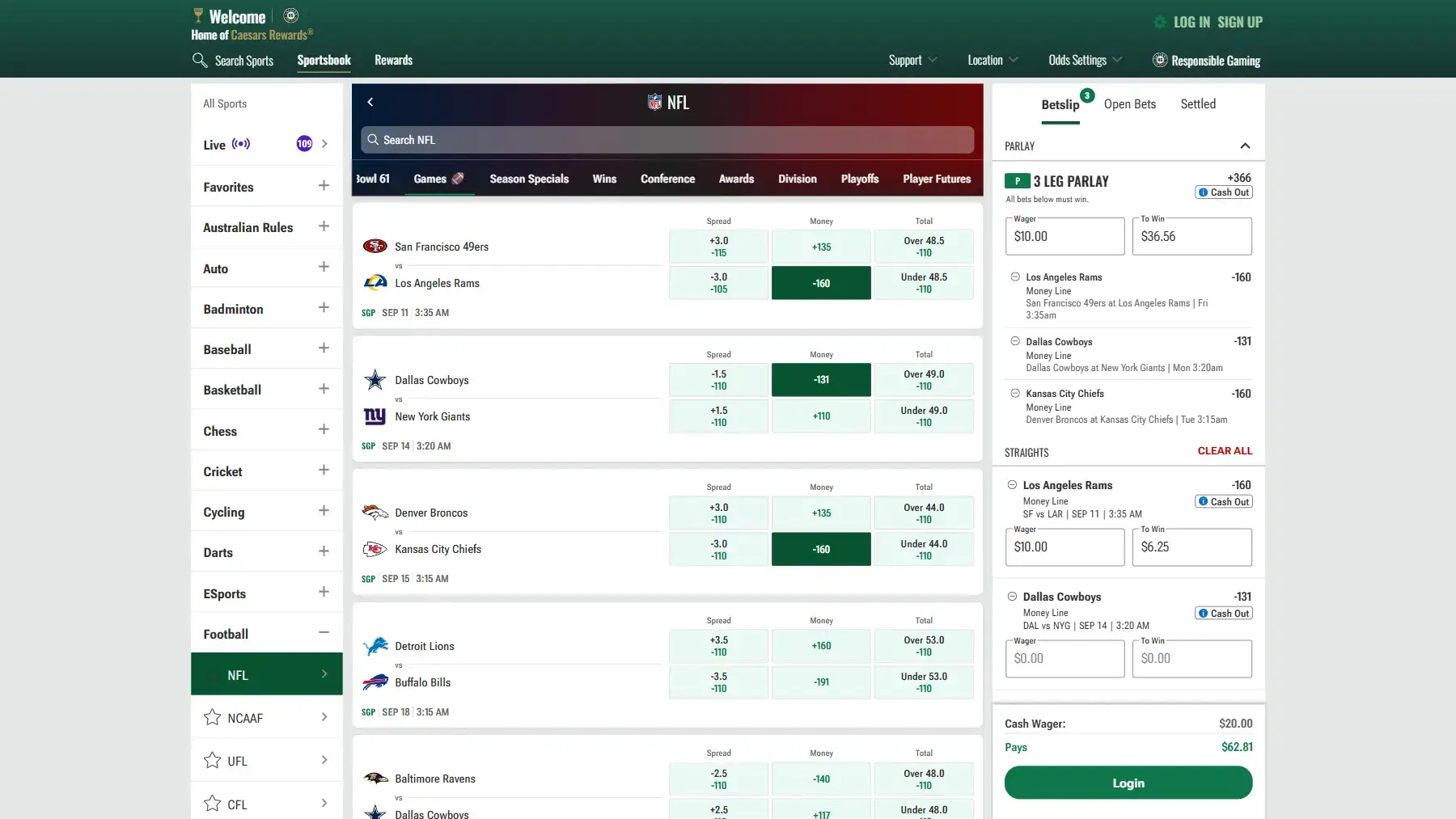Click the Denver Broncos team logo
The width and height of the screenshot is (1456, 819).
[x=375, y=513]
